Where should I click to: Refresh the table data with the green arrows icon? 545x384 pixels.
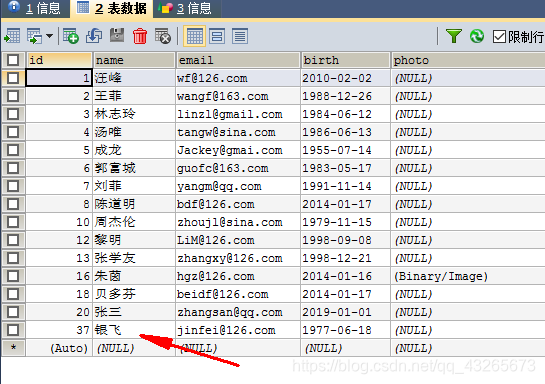[477, 36]
